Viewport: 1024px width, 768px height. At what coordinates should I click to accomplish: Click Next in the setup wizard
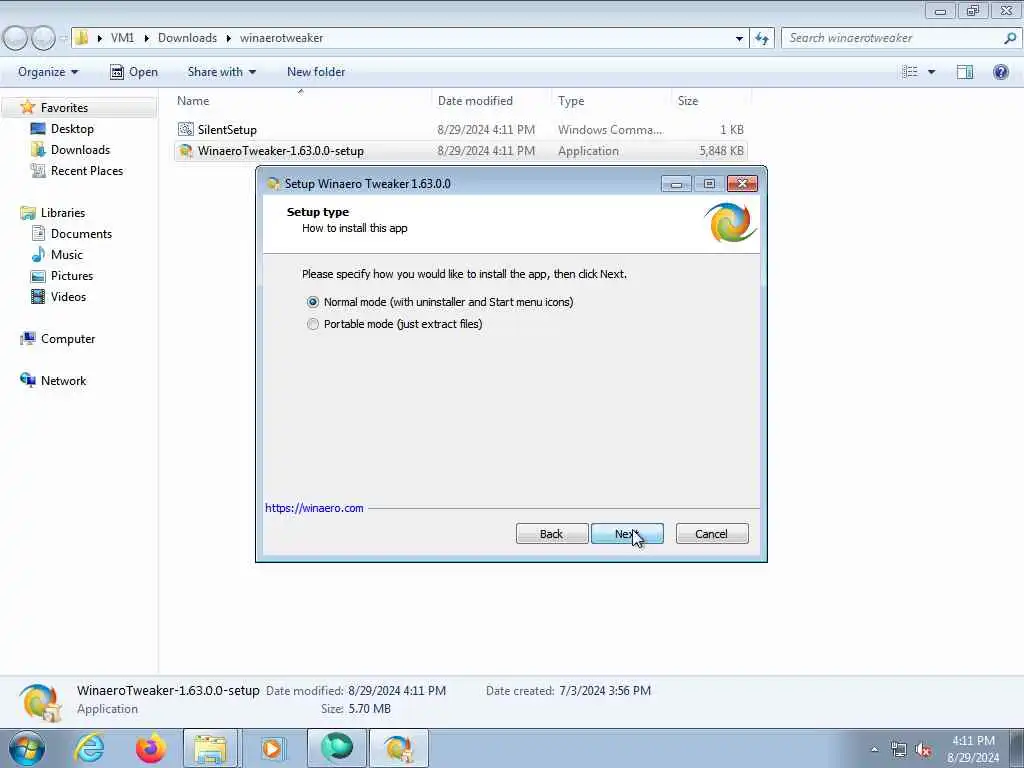point(627,534)
